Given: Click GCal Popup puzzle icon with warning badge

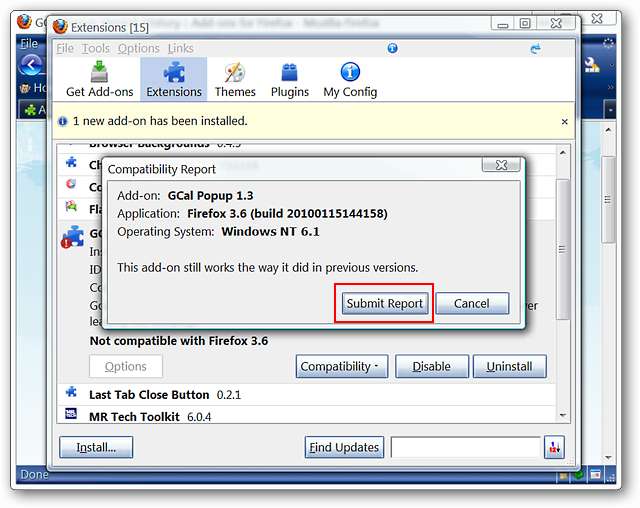Looking at the screenshot, I should pyautogui.click(x=73, y=237).
